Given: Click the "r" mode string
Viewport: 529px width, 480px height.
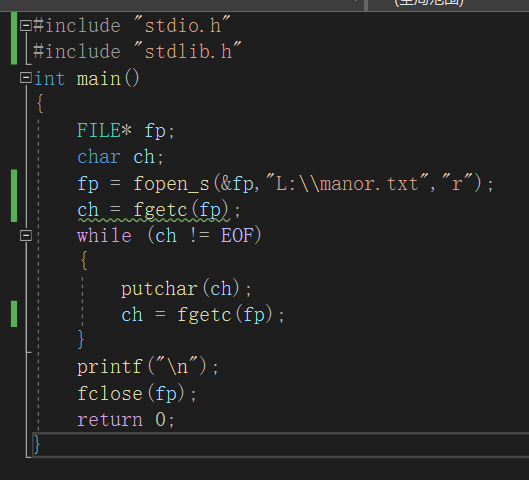Looking at the screenshot, I should click(457, 183).
